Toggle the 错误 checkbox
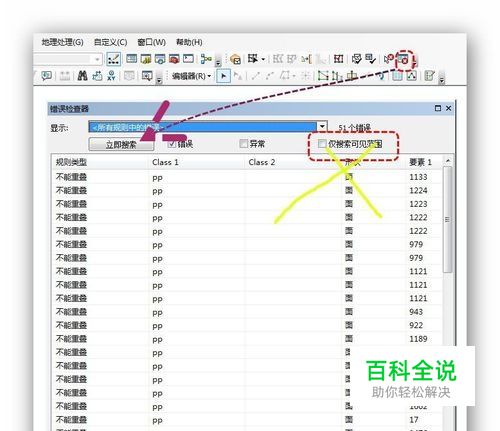Image resolution: width=500 pixels, height=431 pixels. (x=172, y=144)
